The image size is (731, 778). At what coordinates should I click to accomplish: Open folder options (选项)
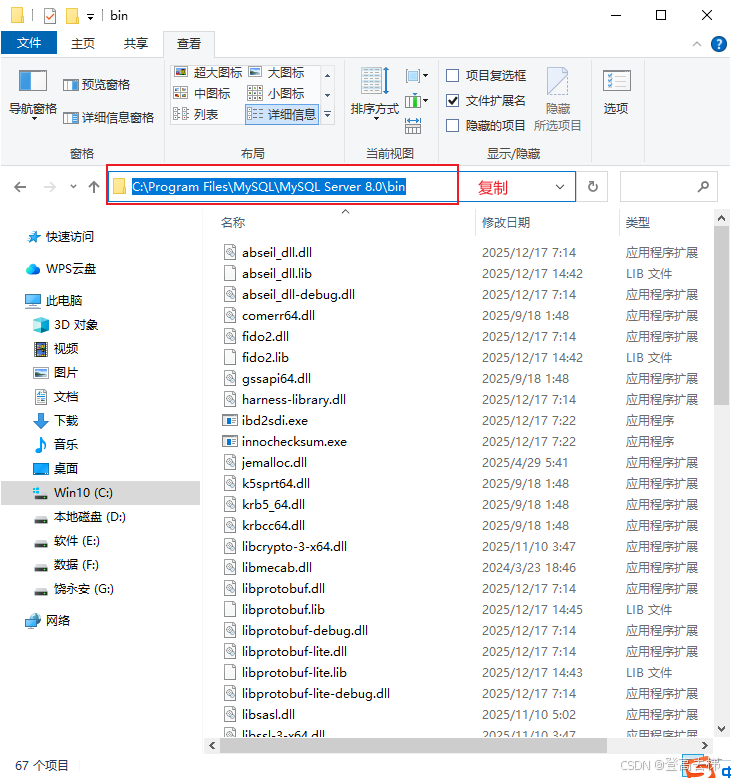tap(616, 92)
